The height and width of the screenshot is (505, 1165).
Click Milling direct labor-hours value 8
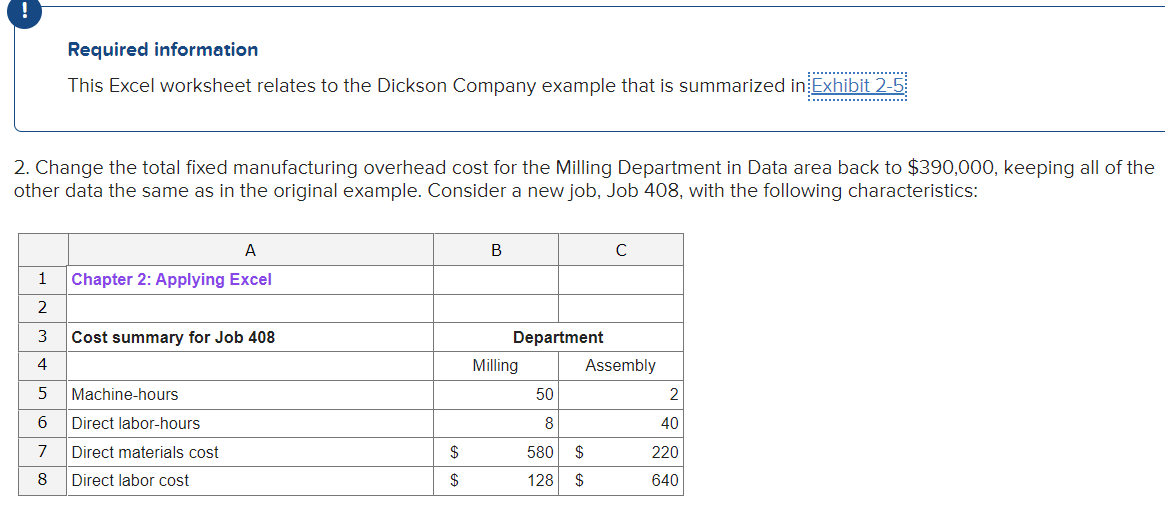click(x=496, y=423)
